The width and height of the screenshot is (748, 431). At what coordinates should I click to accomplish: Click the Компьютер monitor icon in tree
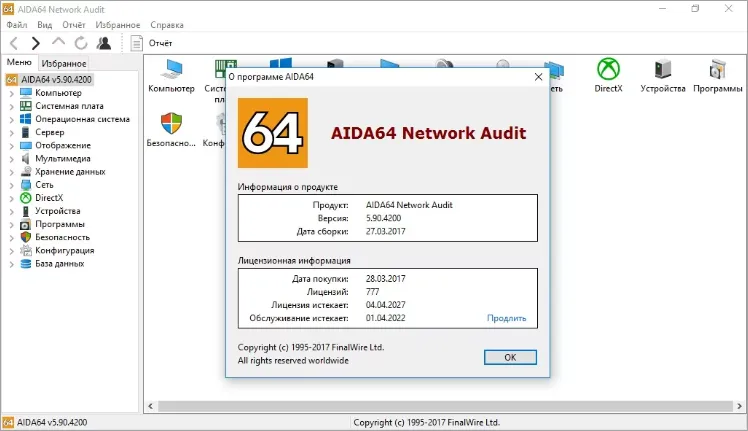pyautogui.click(x=26, y=93)
